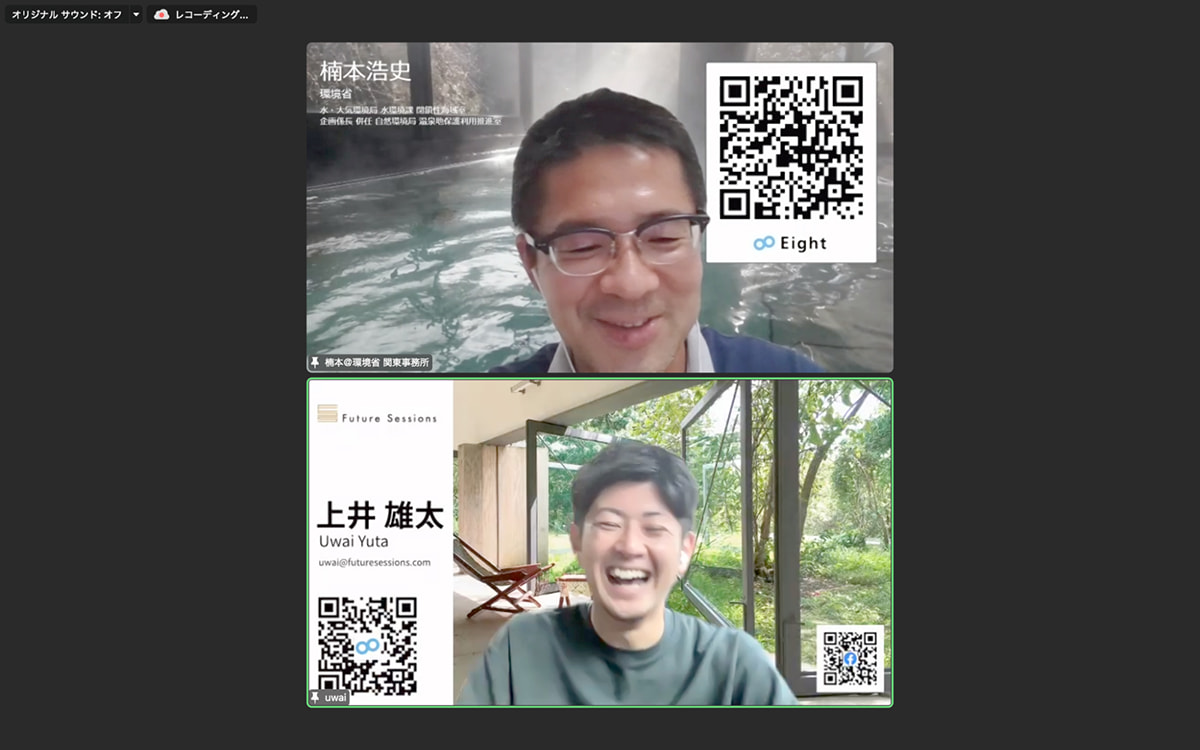Click the large Eight QR code
Viewport: 1200px width, 750px height.
pos(791,147)
